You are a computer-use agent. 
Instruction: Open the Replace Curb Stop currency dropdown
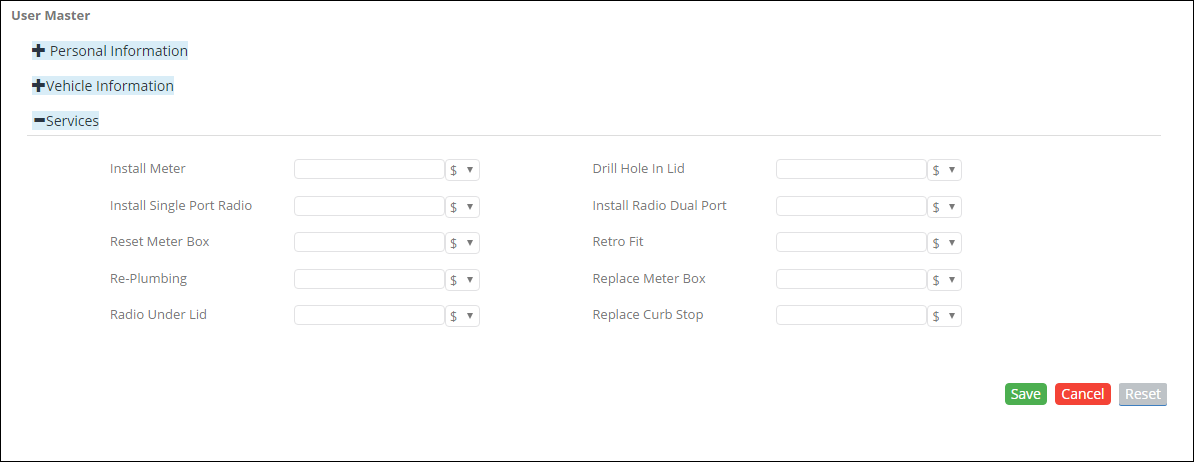pyautogui.click(x=945, y=316)
